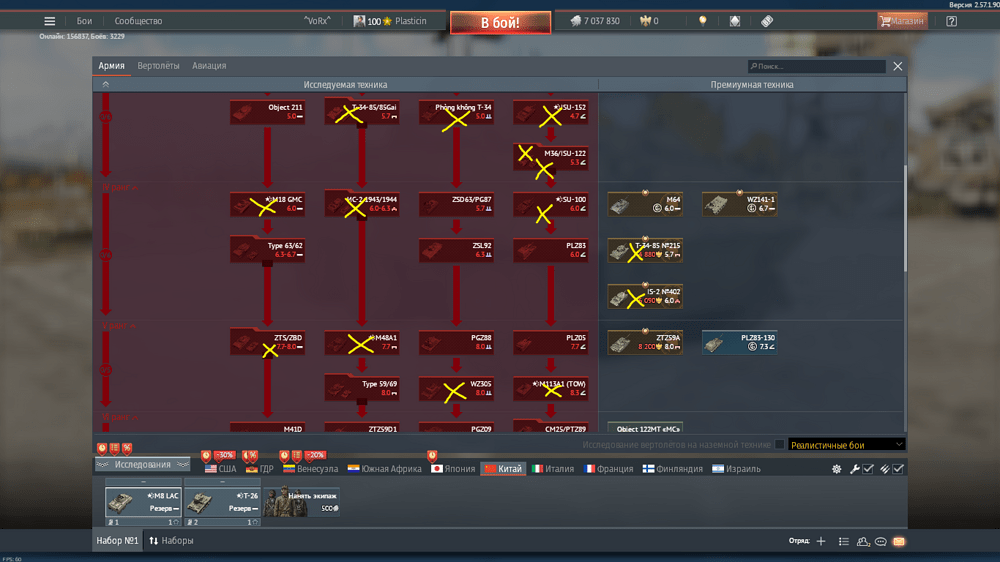Click the search magnifier icon

coord(754,66)
